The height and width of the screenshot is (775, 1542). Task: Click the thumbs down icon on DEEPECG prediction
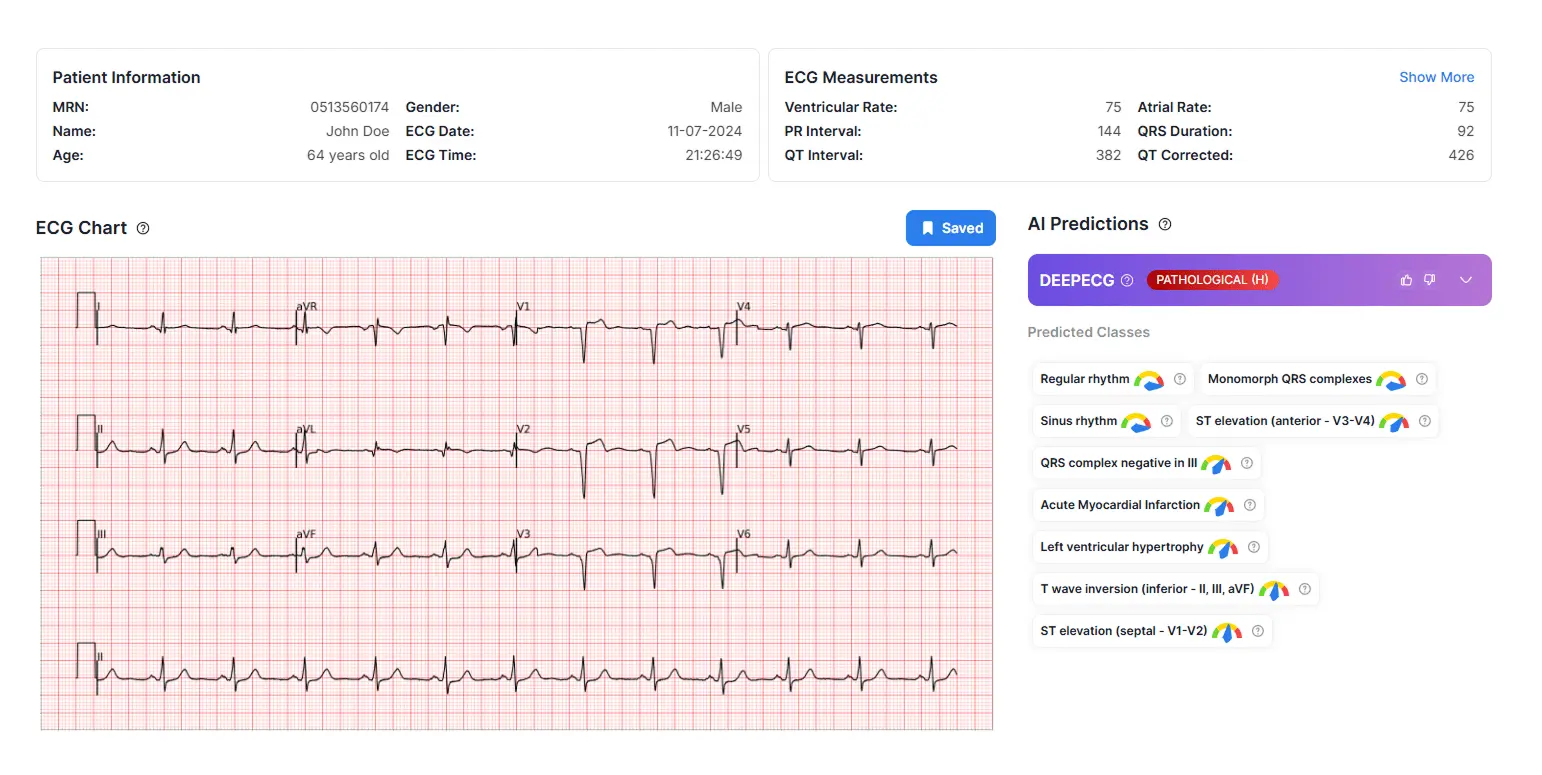pyautogui.click(x=1429, y=280)
